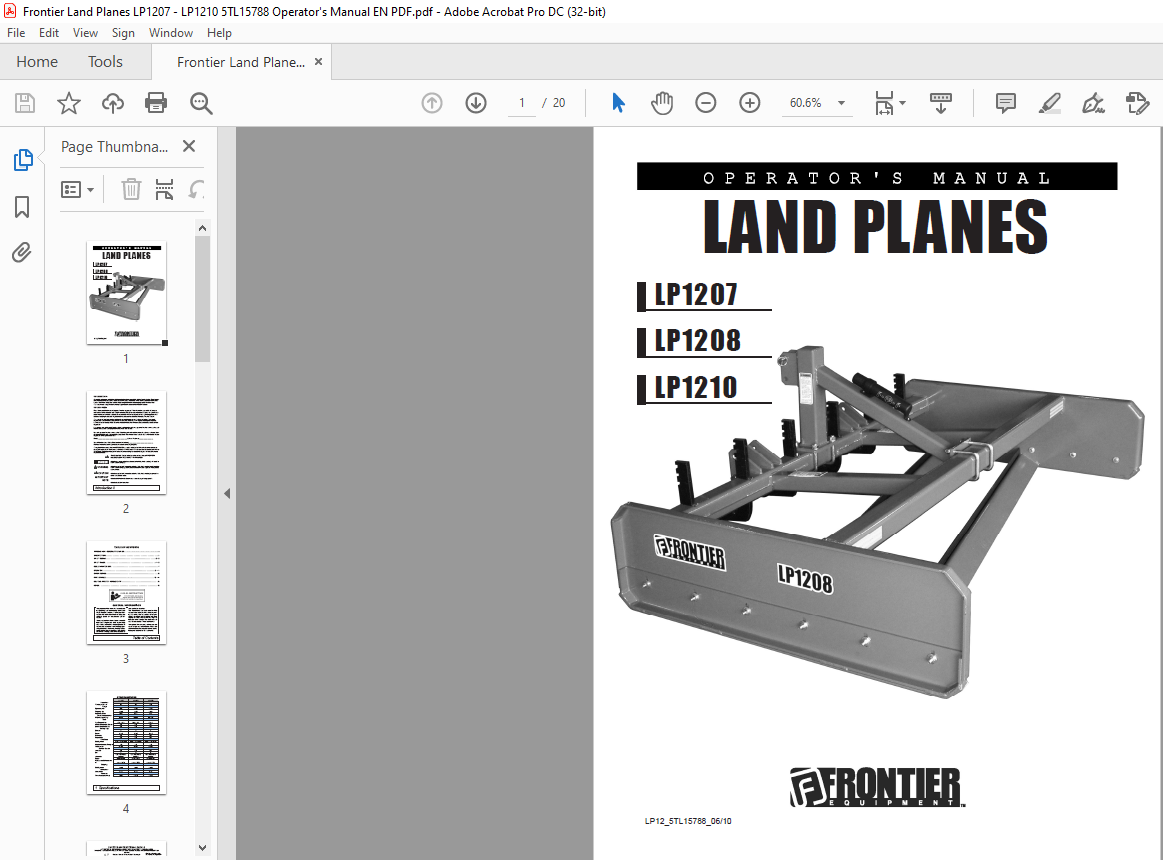Screen dimensions: 1163x860
Task: Print the file using printer icon
Action: click(x=156, y=103)
